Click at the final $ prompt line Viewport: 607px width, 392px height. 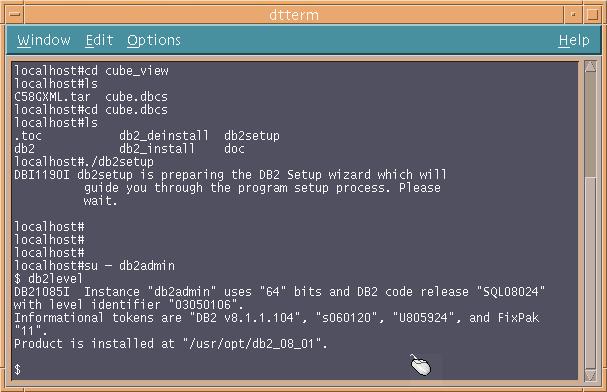pos(17,369)
